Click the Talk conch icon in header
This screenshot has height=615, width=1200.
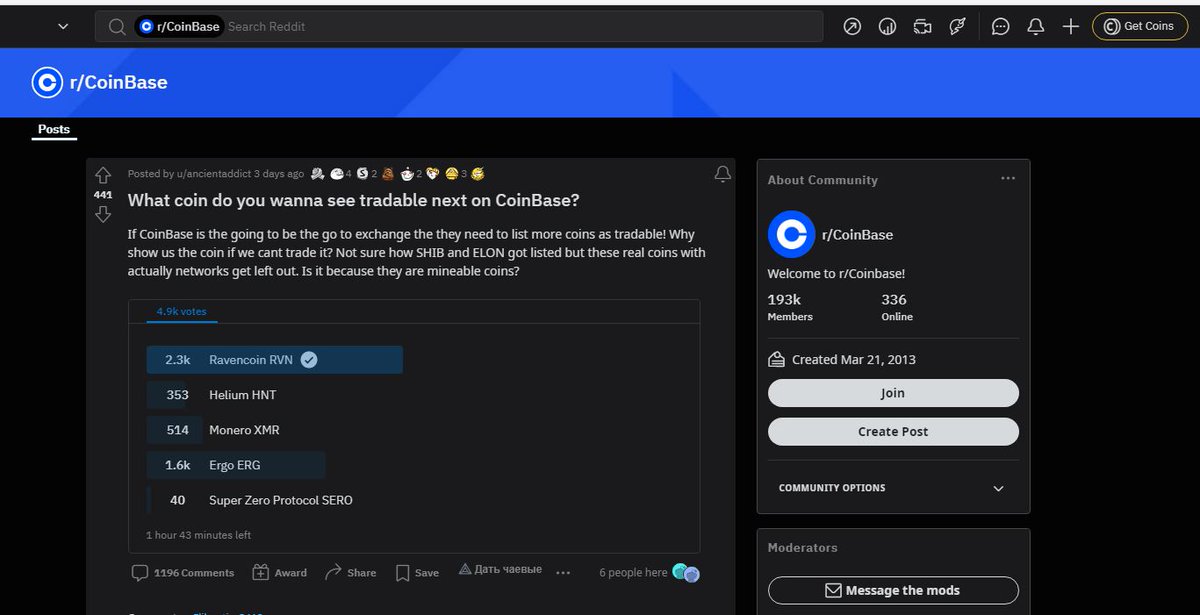[957, 27]
